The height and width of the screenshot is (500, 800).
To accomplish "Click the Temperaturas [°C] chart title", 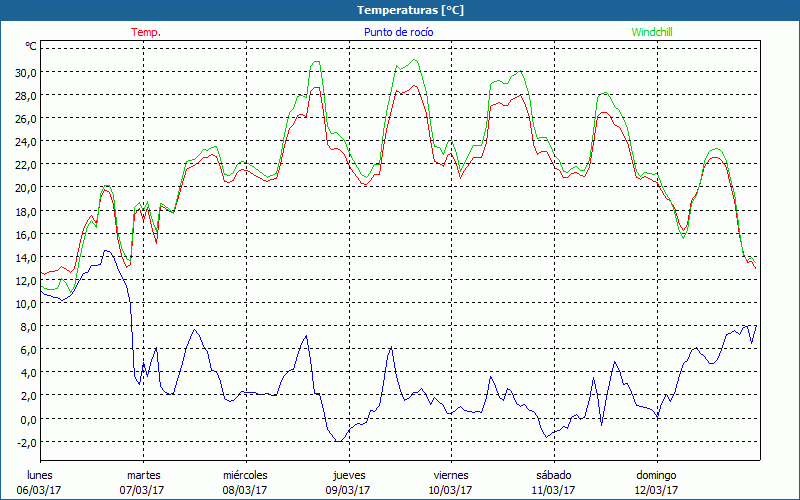I will pyautogui.click(x=410, y=10).
